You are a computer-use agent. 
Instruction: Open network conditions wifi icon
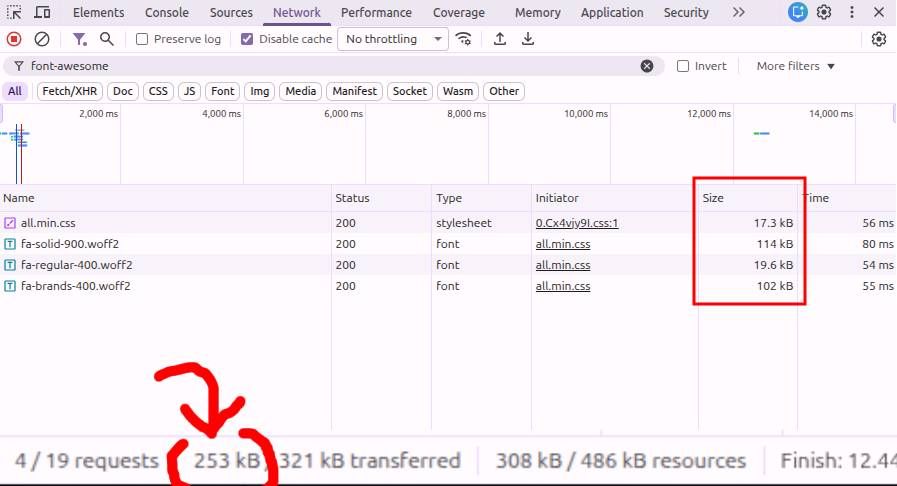pyautogui.click(x=463, y=39)
